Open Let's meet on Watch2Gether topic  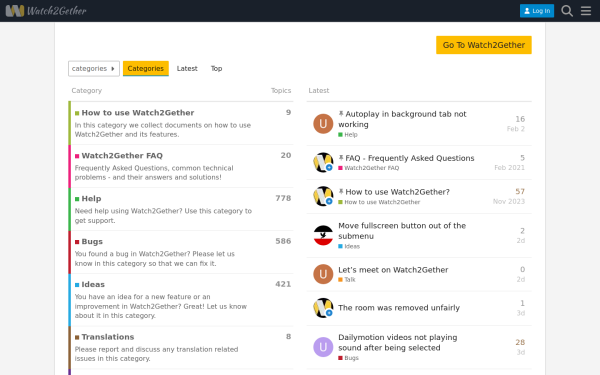click(393, 270)
